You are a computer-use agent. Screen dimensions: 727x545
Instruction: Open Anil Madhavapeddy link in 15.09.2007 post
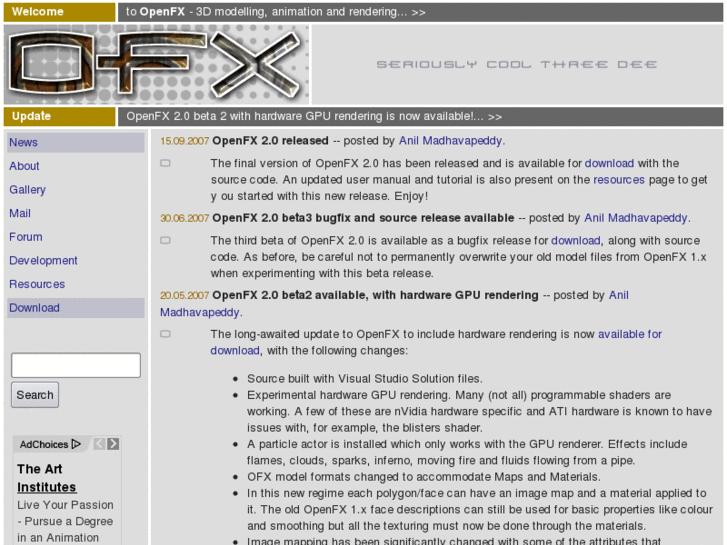click(451, 141)
